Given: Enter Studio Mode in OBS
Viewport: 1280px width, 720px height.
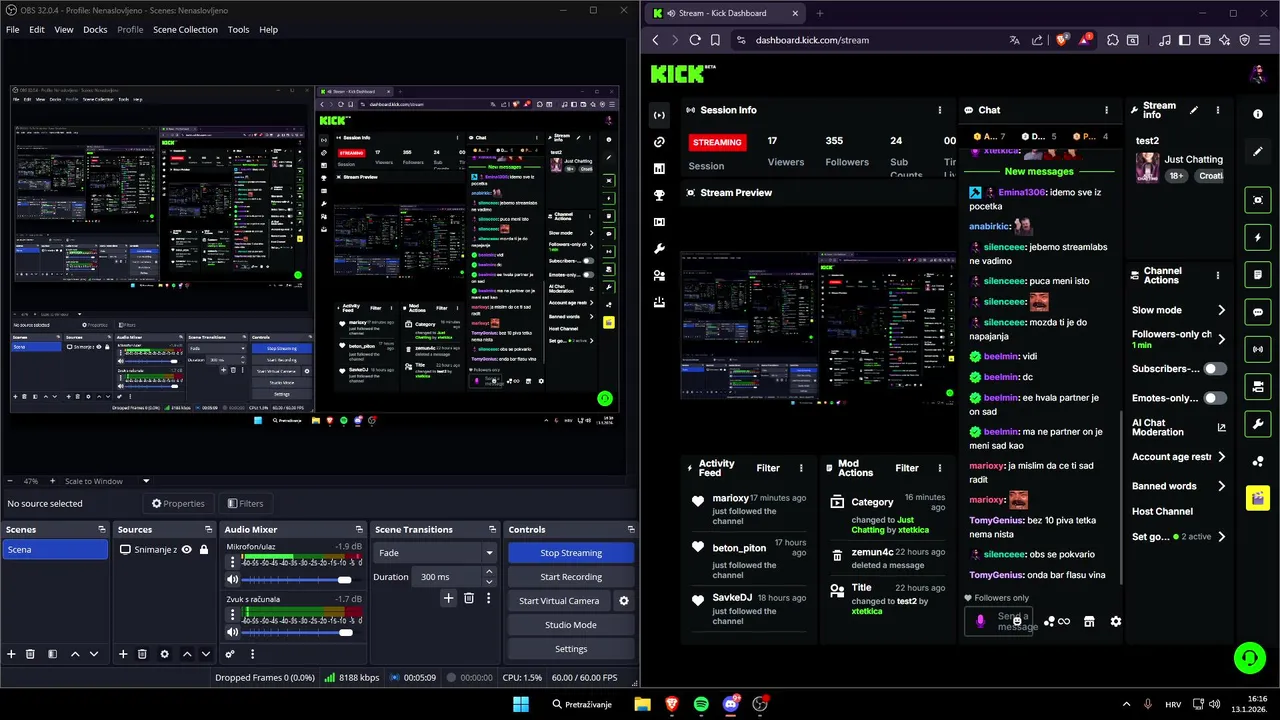Looking at the screenshot, I should pyautogui.click(x=571, y=625).
